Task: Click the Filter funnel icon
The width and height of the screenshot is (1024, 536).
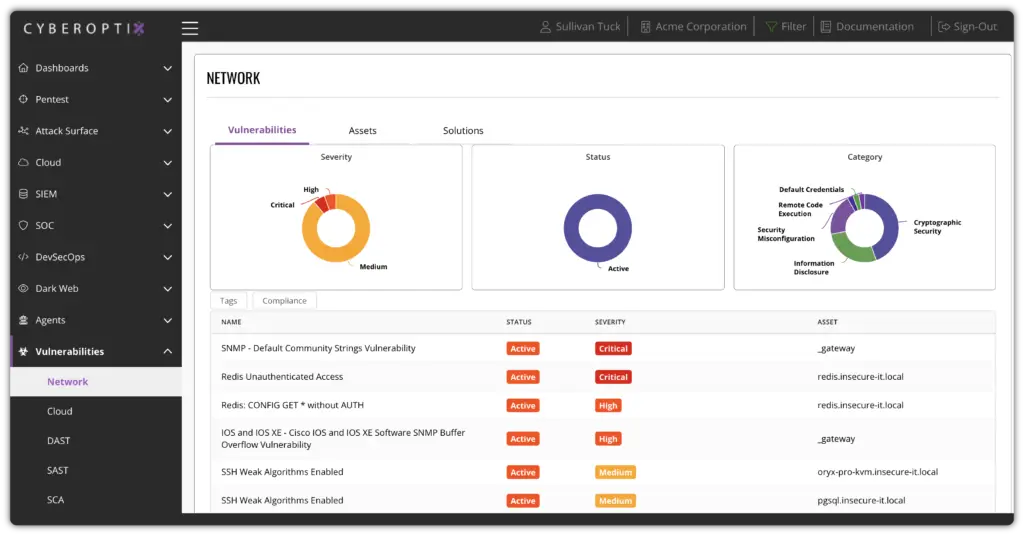Action: click(771, 27)
